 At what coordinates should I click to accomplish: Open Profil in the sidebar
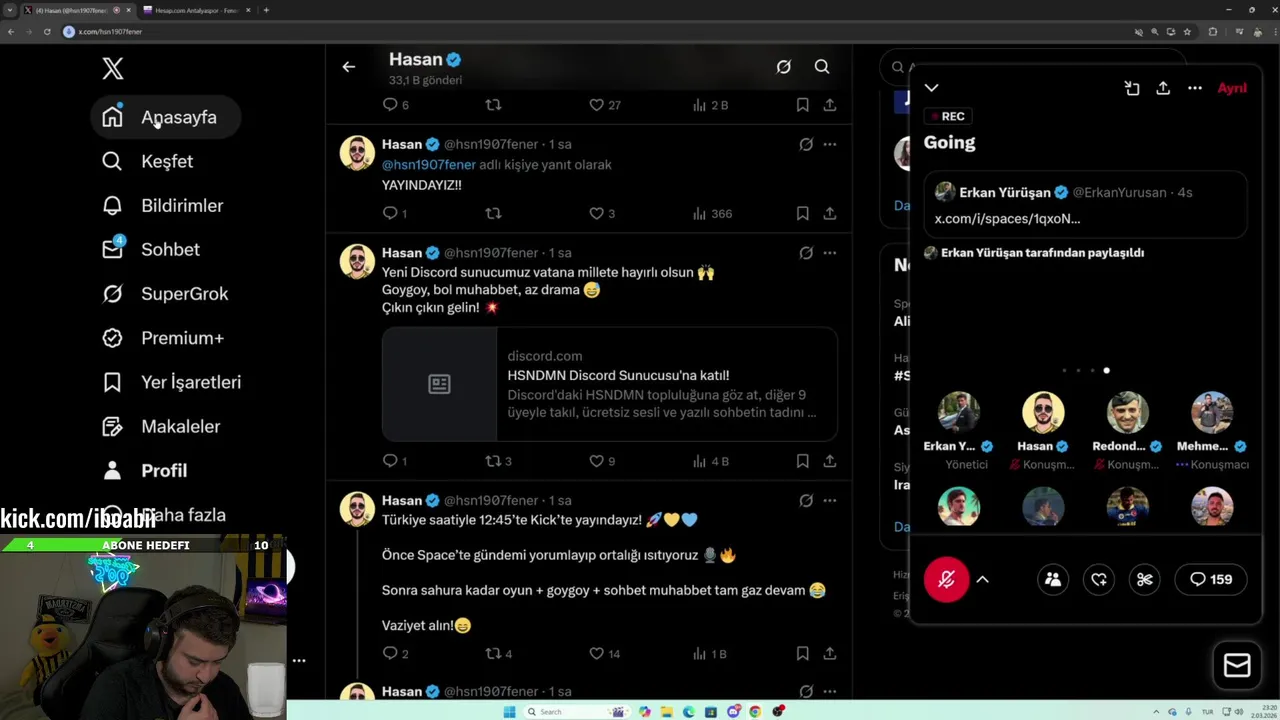point(145,470)
